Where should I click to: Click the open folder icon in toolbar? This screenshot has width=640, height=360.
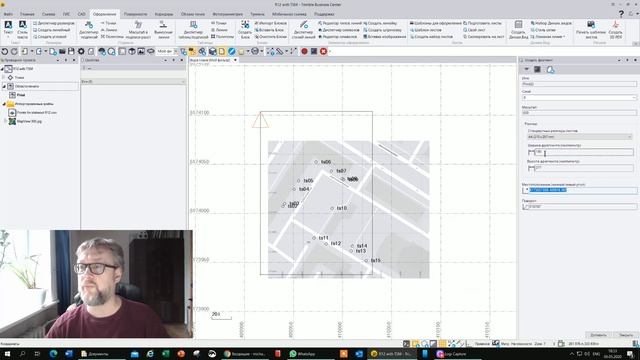pos(62,51)
